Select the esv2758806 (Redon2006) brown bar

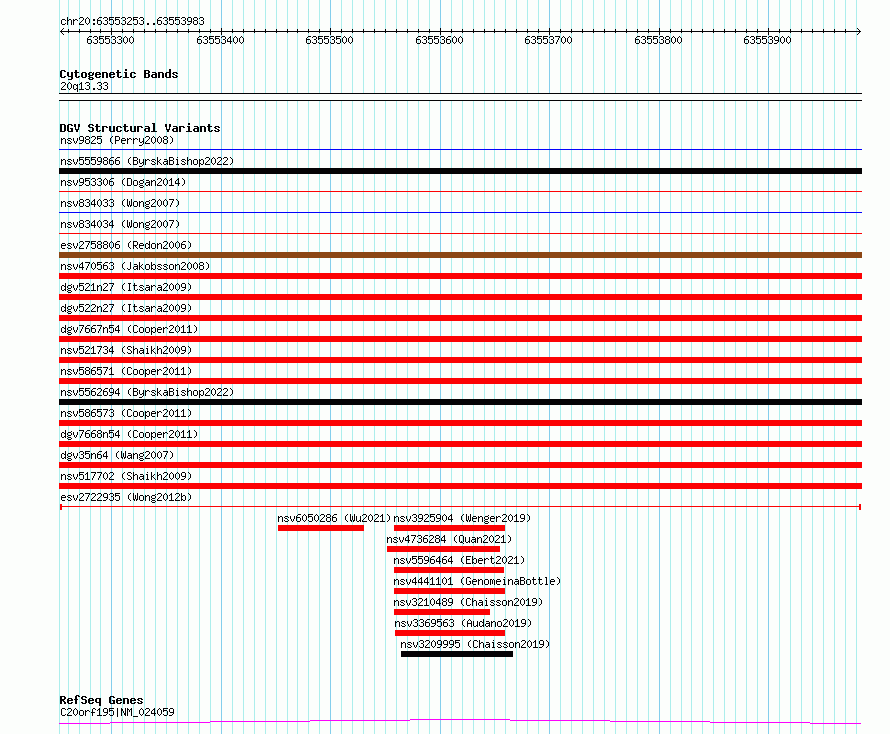click(x=460, y=255)
